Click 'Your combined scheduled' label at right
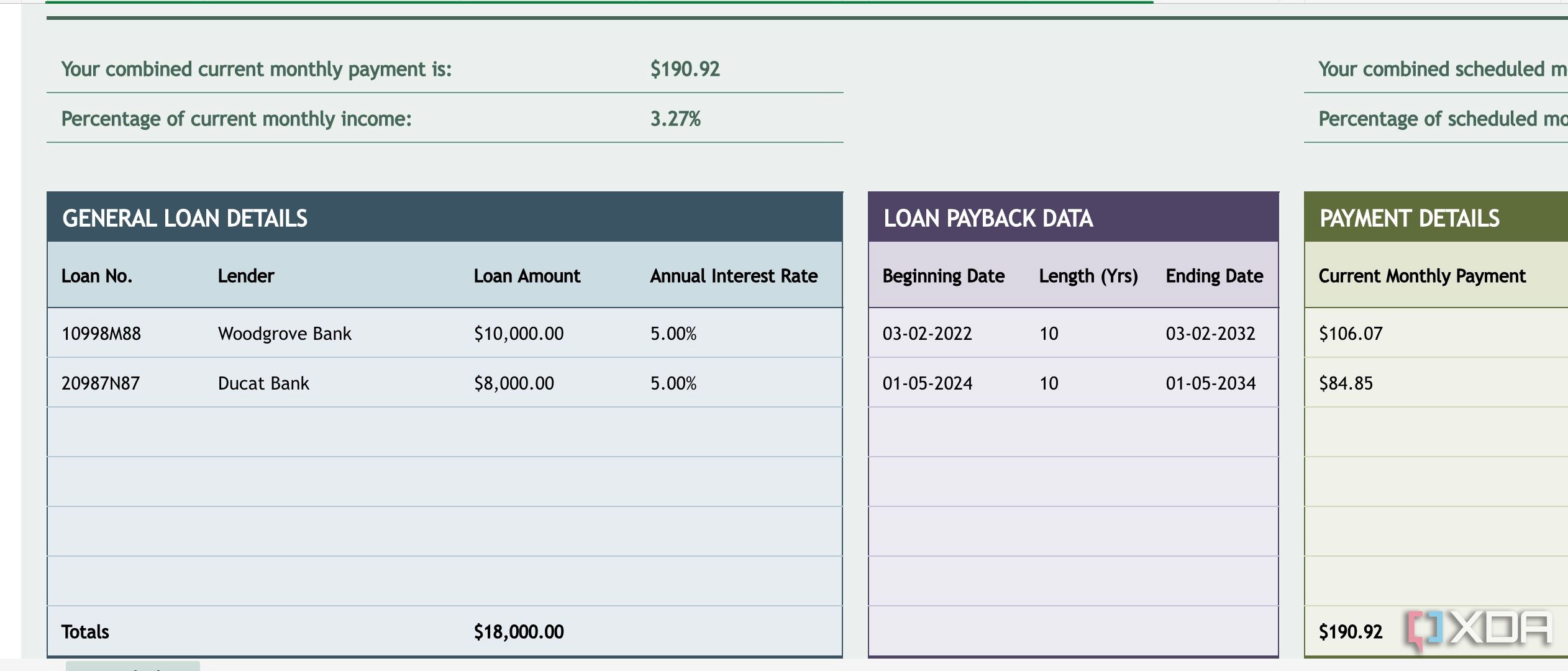 tap(1443, 69)
